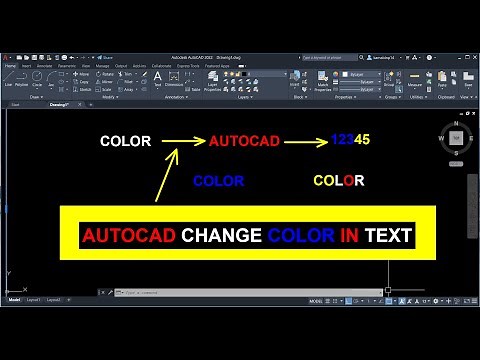Viewport: 480px width, 360px height.
Task: Switch to the Layout2 tab
Action: click(x=53, y=300)
